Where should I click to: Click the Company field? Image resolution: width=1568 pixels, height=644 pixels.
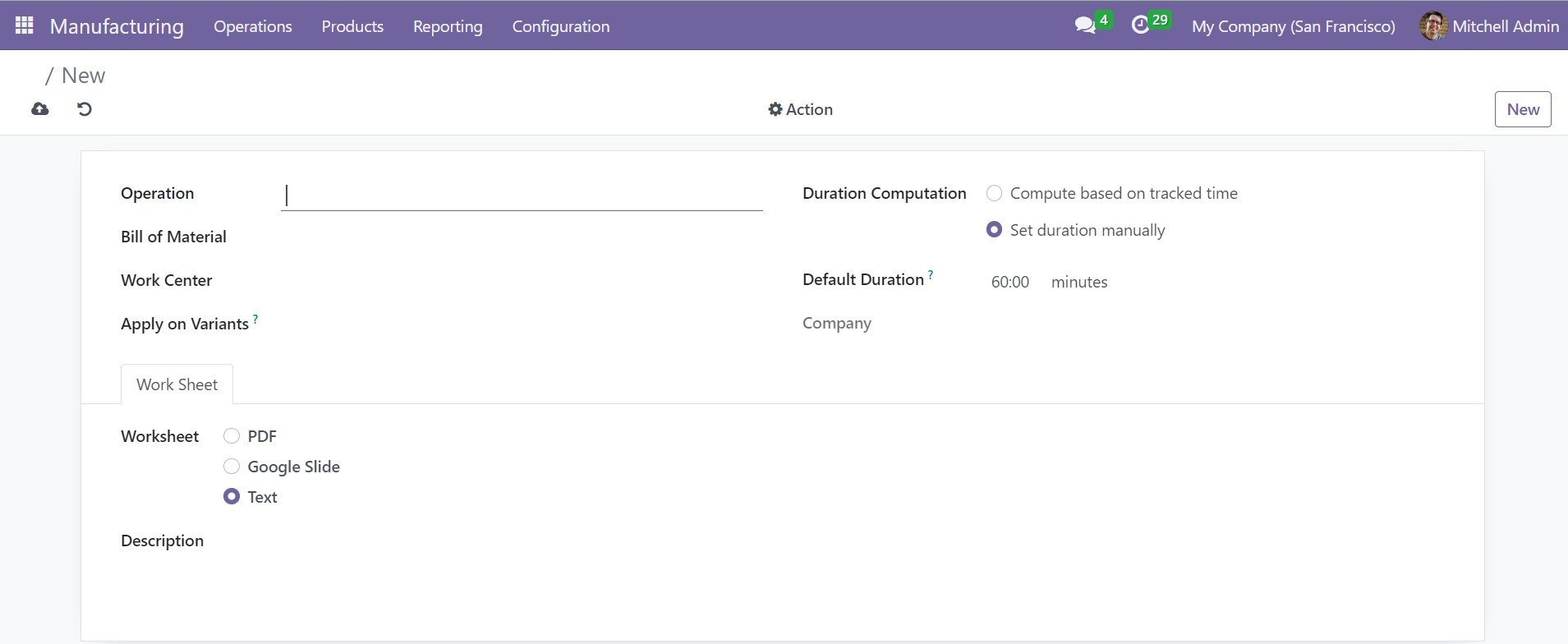click(1216, 324)
